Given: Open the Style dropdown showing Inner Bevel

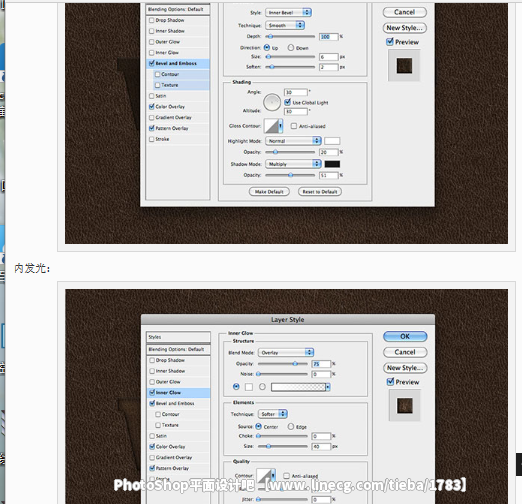Looking at the screenshot, I should click(288, 13).
